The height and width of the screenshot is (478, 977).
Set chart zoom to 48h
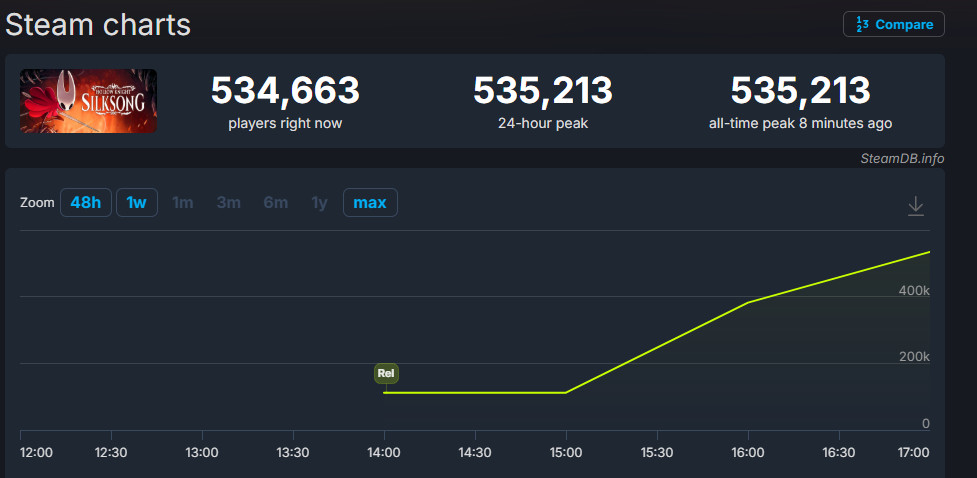click(86, 203)
